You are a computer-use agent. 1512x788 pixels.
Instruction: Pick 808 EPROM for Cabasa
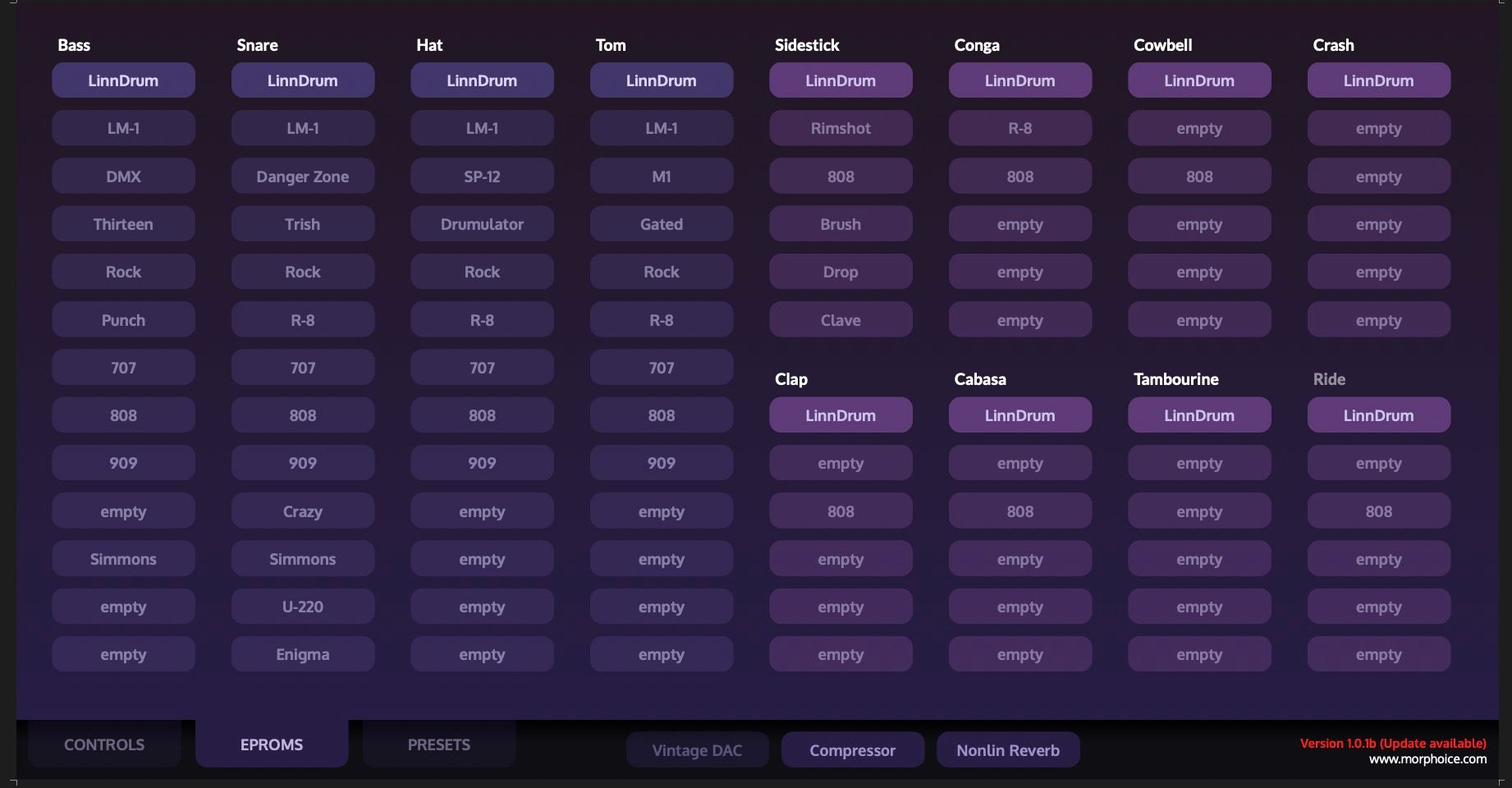click(x=1020, y=511)
